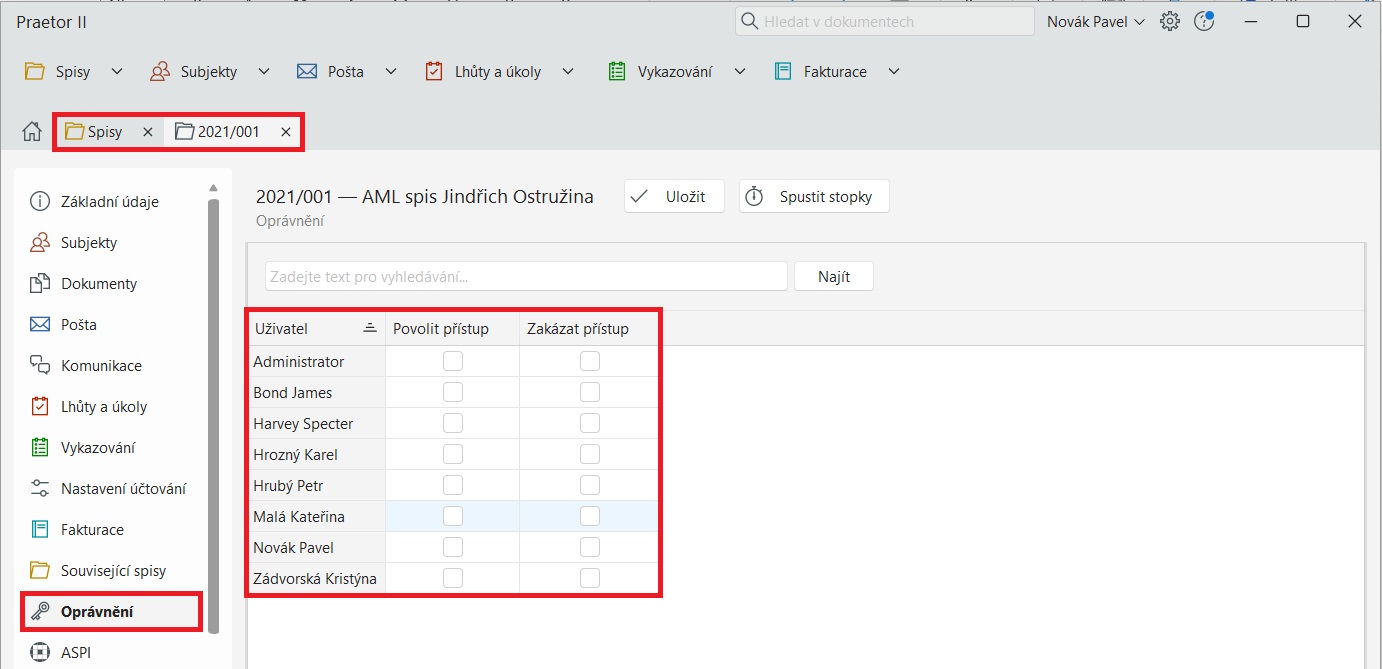Screen dimensions: 1382x669
Task: Check Zakázat přístup for Malá Kateřina
Action: (590, 516)
